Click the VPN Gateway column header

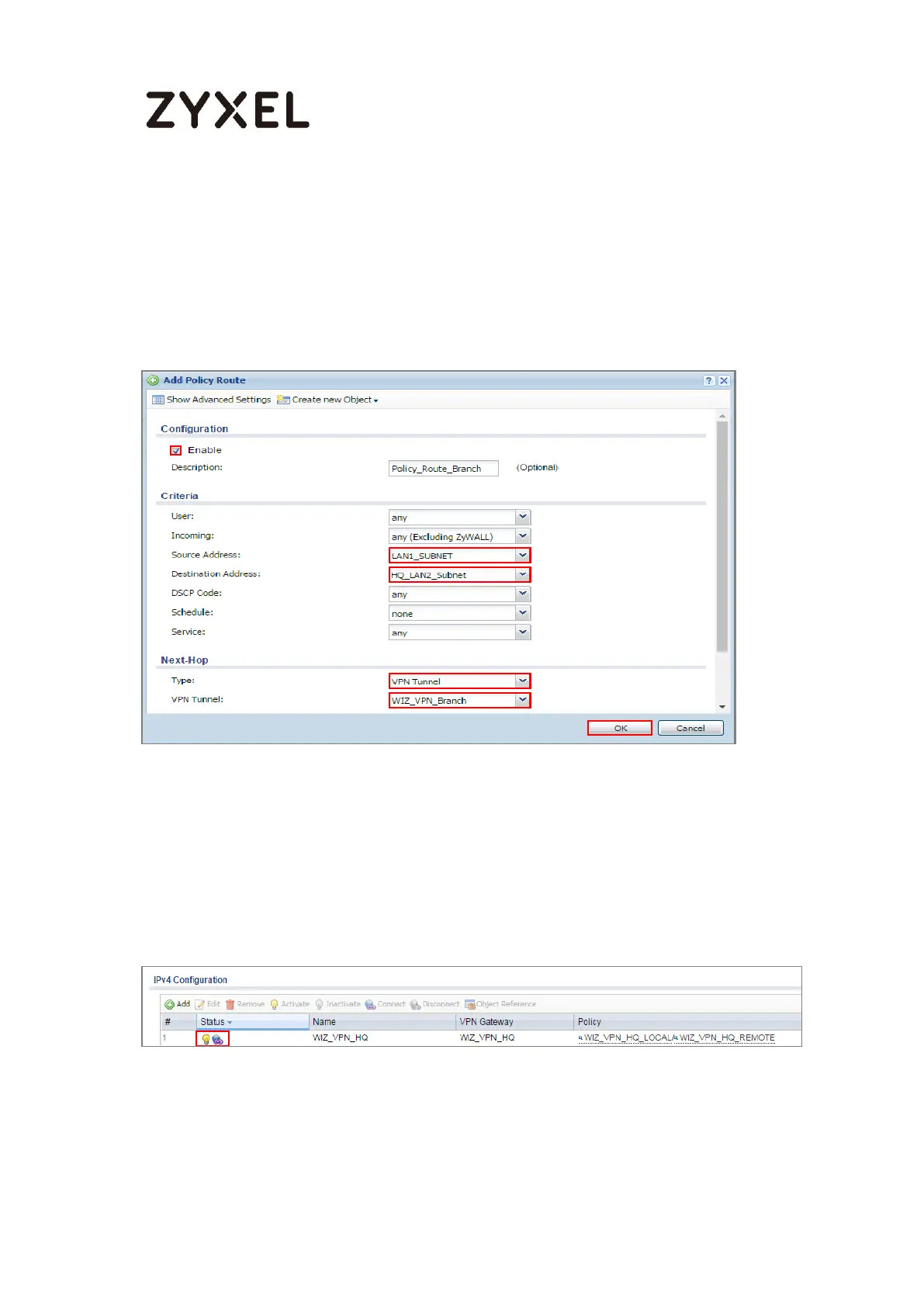(515, 1022)
